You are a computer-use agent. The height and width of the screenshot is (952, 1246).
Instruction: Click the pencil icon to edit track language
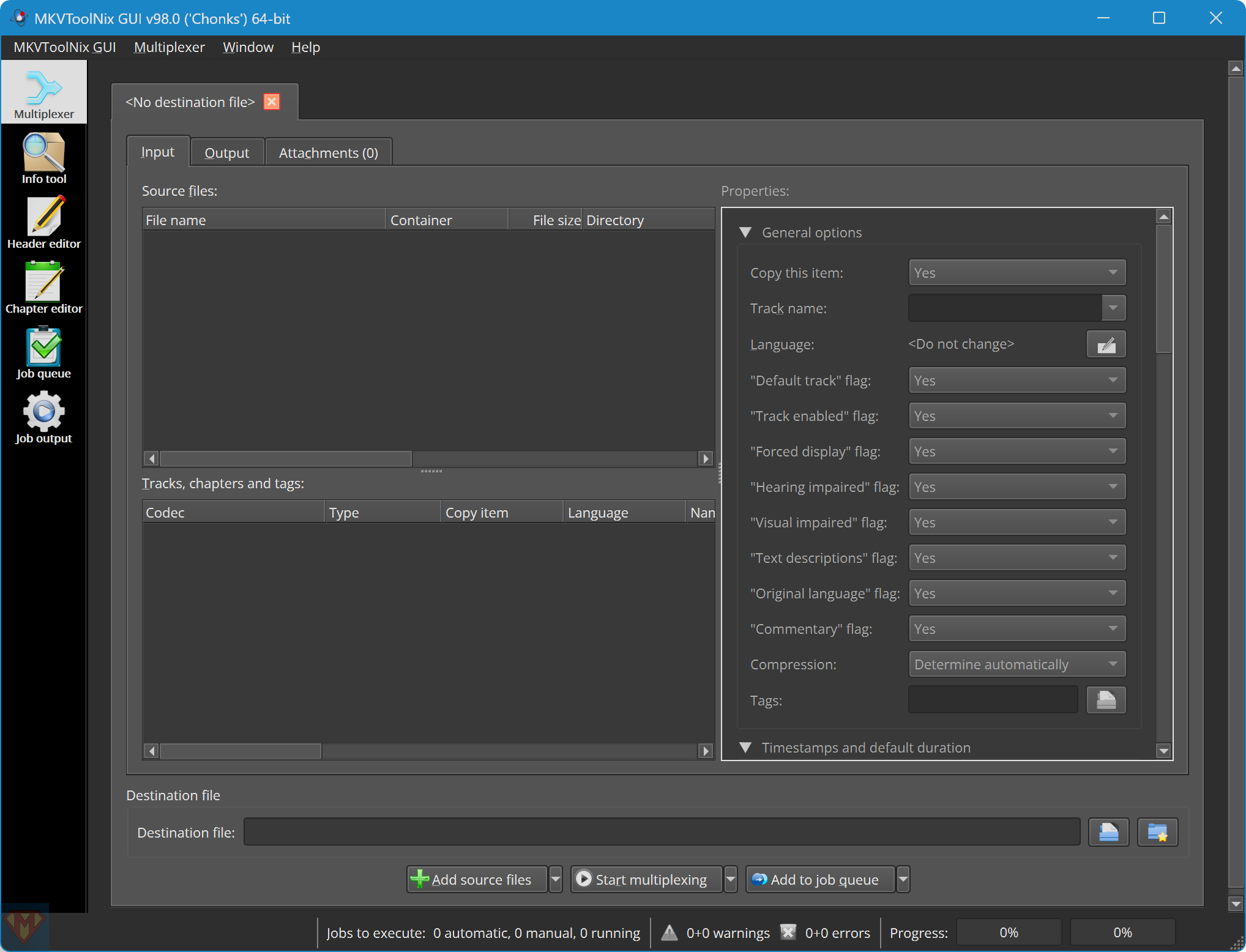(1105, 344)
